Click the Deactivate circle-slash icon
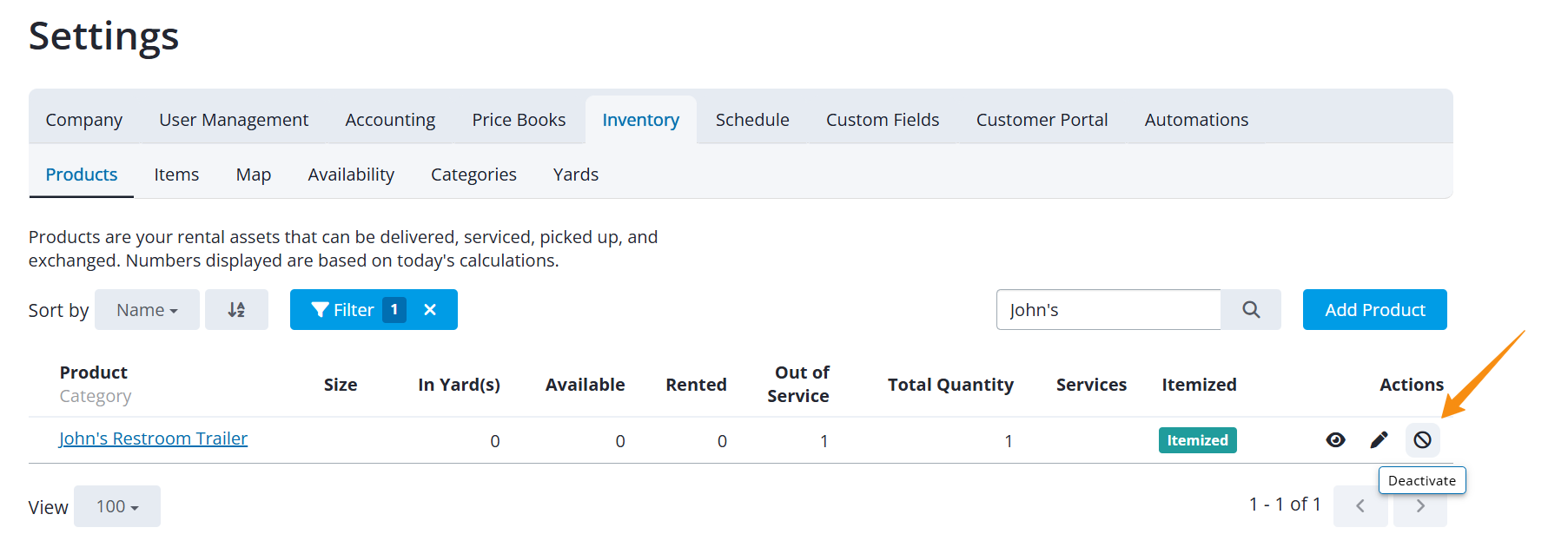The height and width of the screenshot is (554, 1568). point(1422,440)
